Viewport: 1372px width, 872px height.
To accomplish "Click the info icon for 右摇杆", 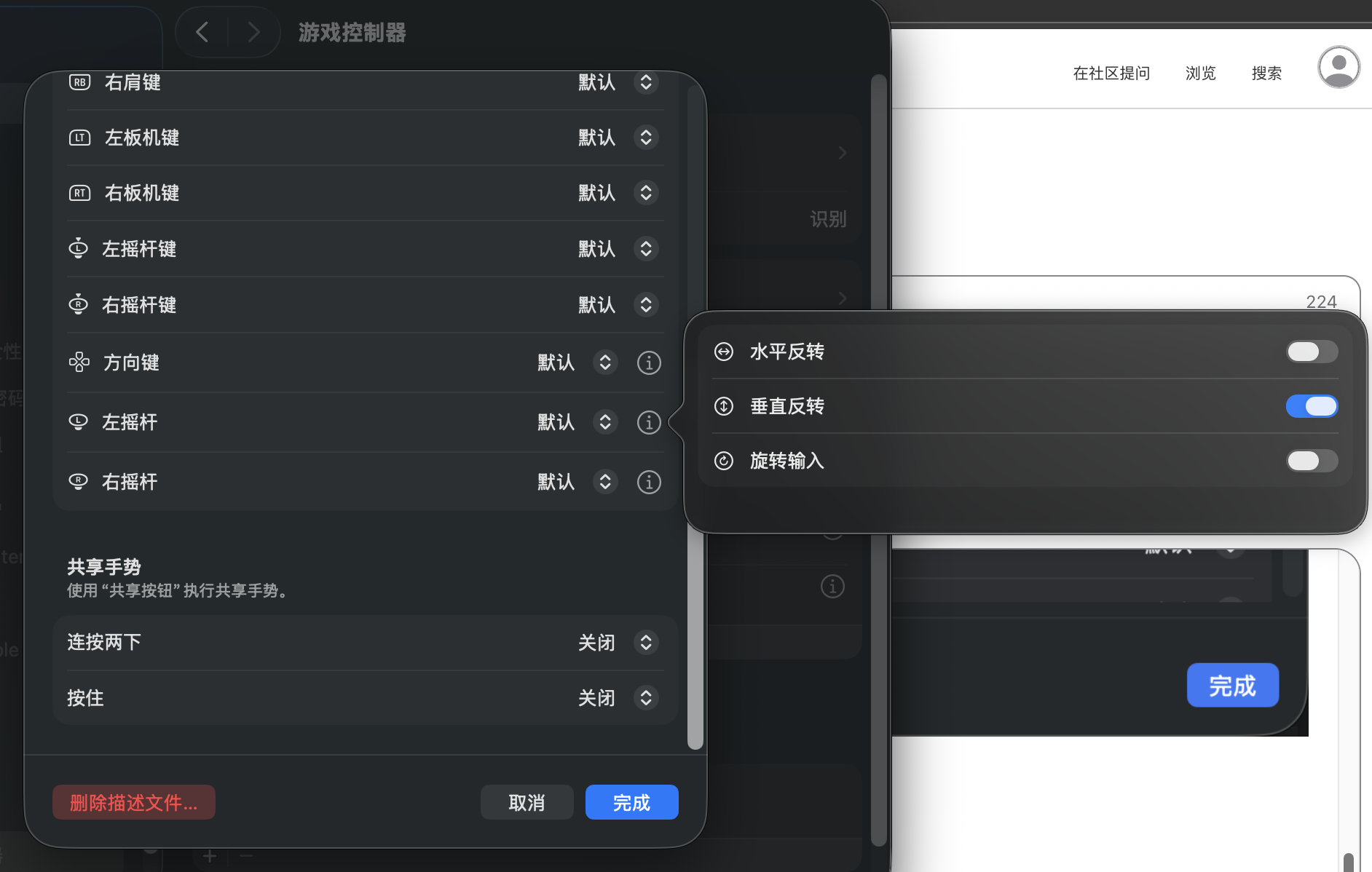I will (x=648, y=482).
